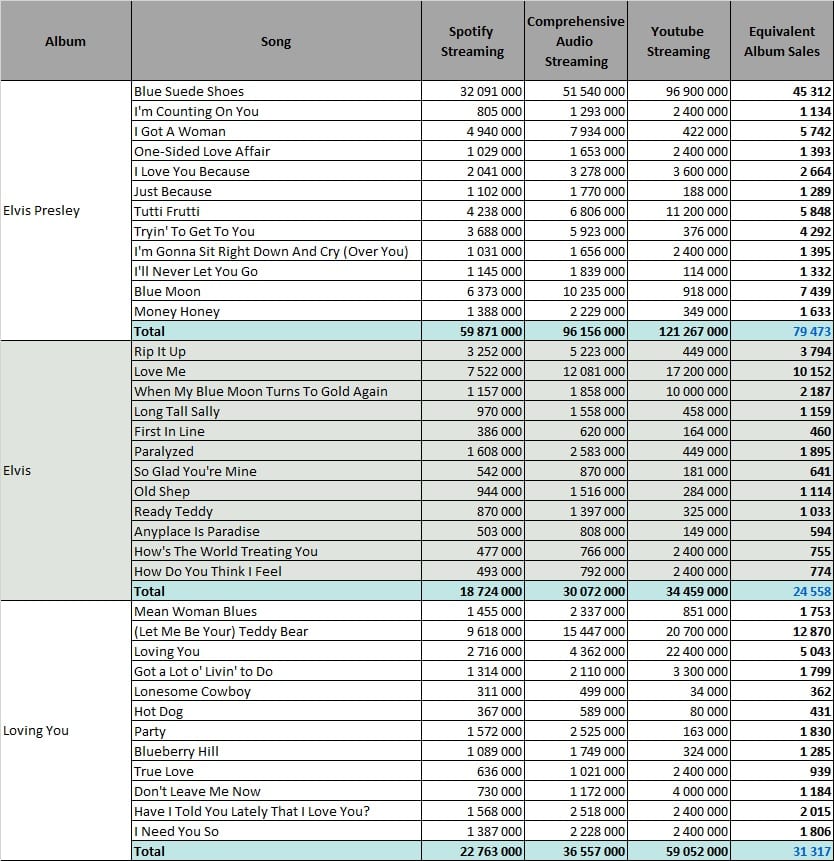Select the I Need You So cell
Screen dimensions: 834x861
(276, 831)
